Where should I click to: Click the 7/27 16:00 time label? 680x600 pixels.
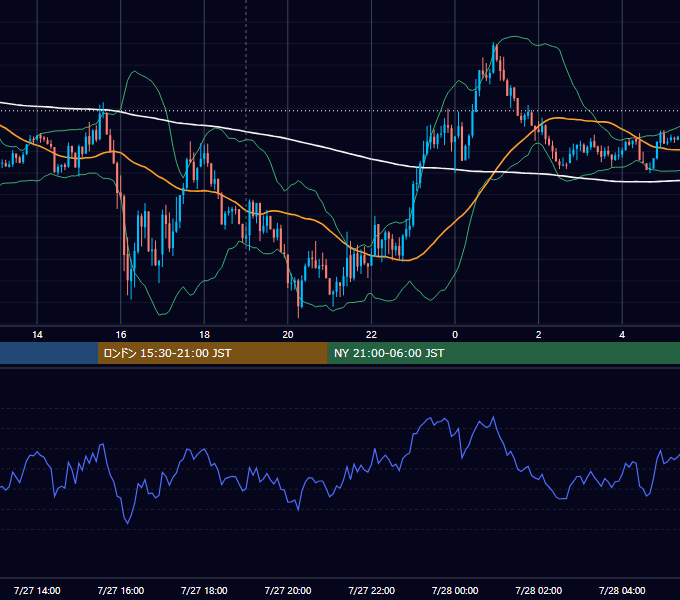(121, 590)
